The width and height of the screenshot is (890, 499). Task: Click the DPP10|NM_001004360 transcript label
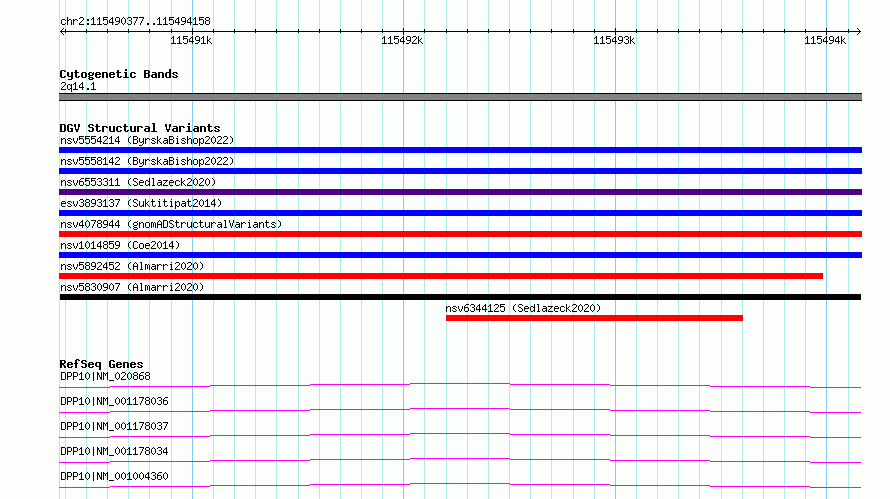pos(114,476)
